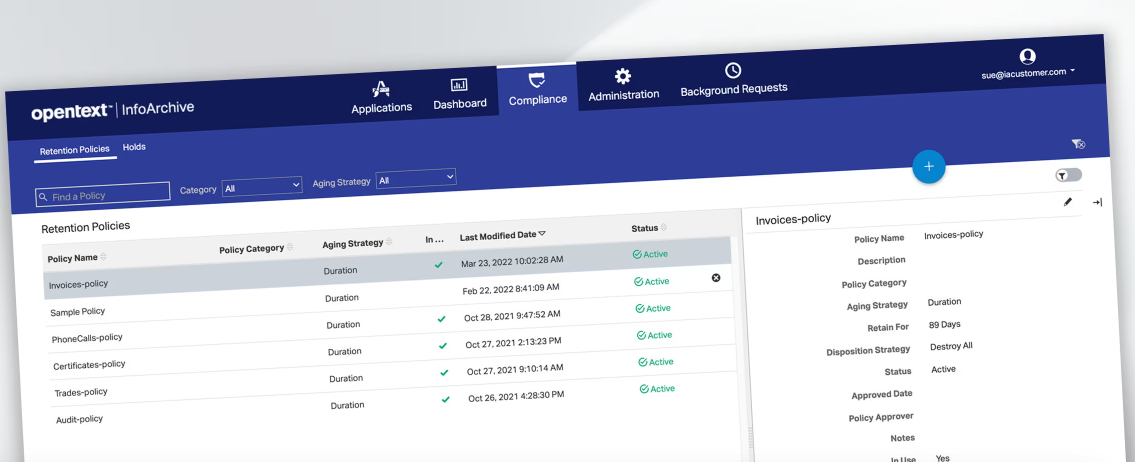Image resolution: width=1135 pixels, height=462 pixels.
Task: Open the Category dropdown
Action: click(262, 186)
